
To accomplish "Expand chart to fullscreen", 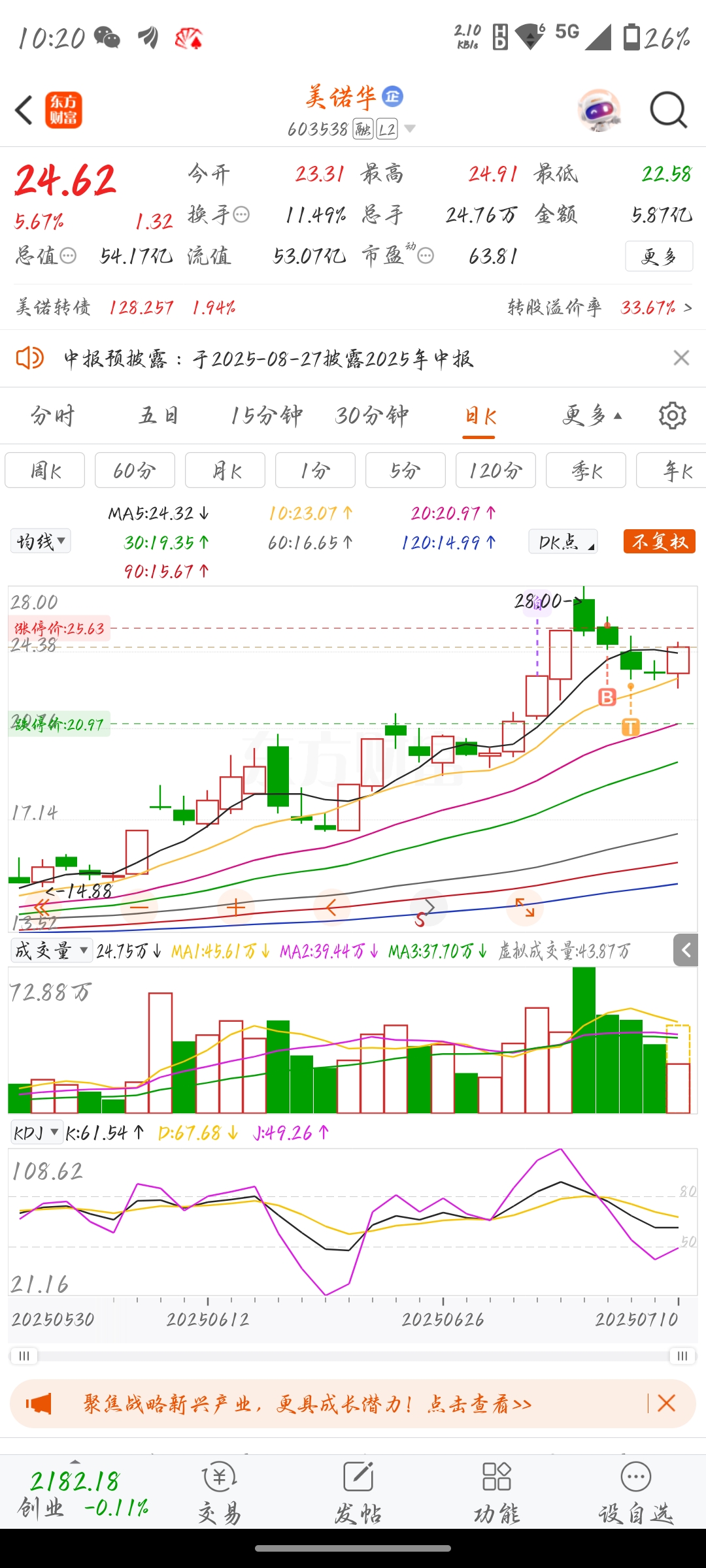I will pos(525,907).
